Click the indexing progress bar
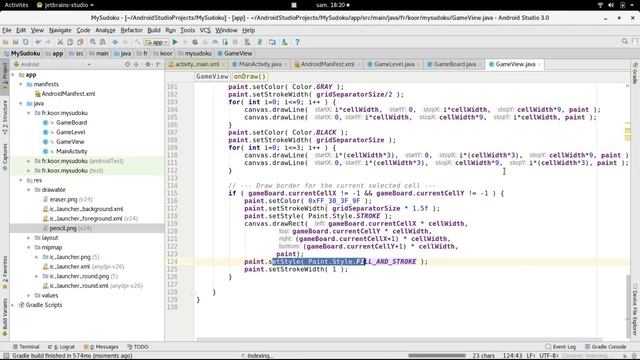This screenshot has height=360, width=640. (x=437, y=356)
